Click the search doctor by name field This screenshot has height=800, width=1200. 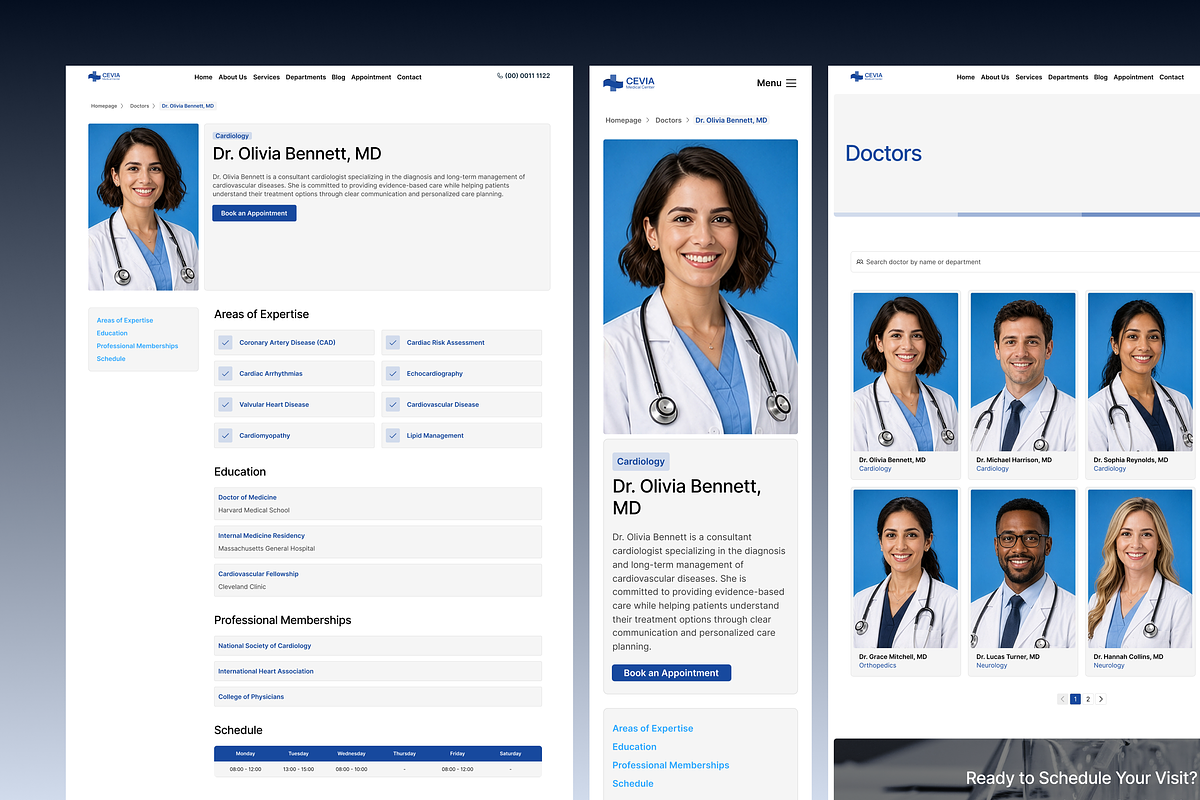point(1025,262)
